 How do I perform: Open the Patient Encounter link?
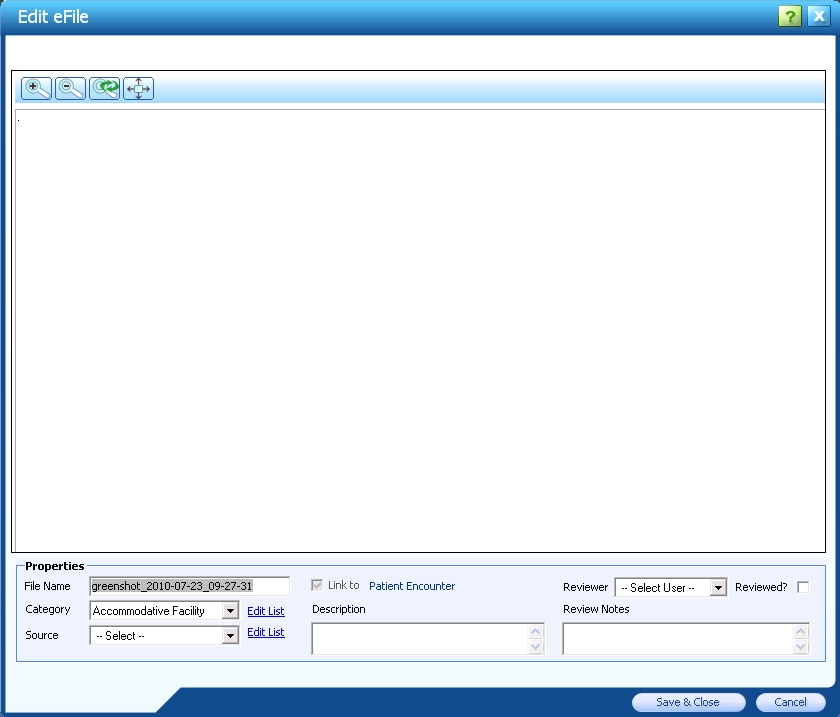[x=412, y=586]
